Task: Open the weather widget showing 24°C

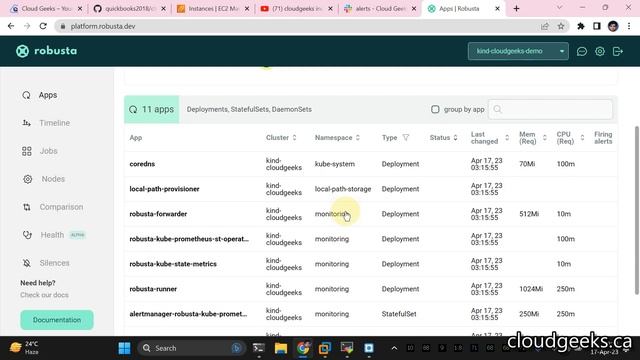Action: coord(24,348)
